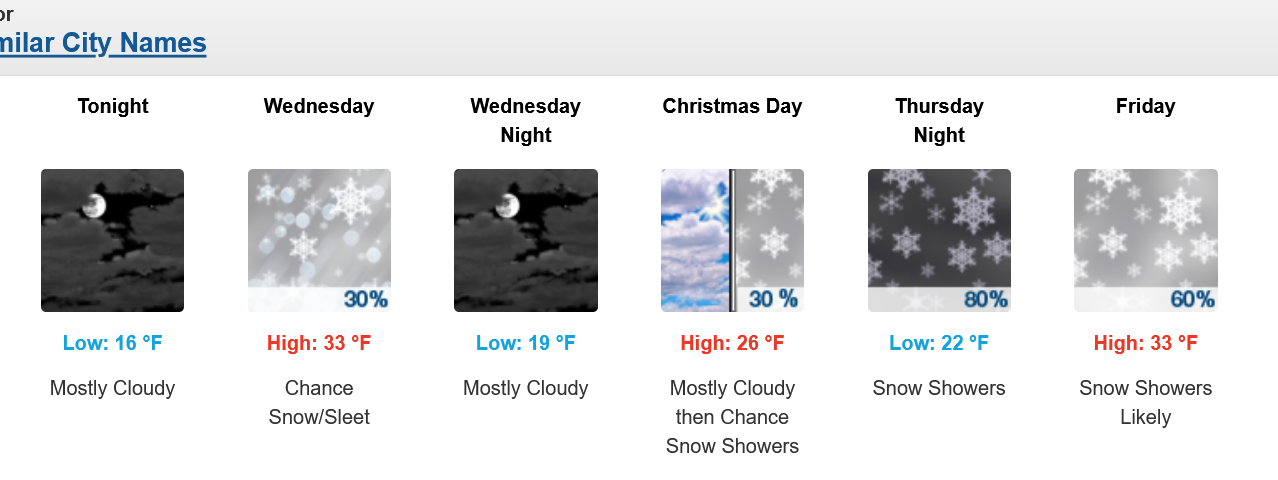This screenshot has height=480, width=1278.
Task: Click the Low: 22 °F temperature
Action: [939, 343]
